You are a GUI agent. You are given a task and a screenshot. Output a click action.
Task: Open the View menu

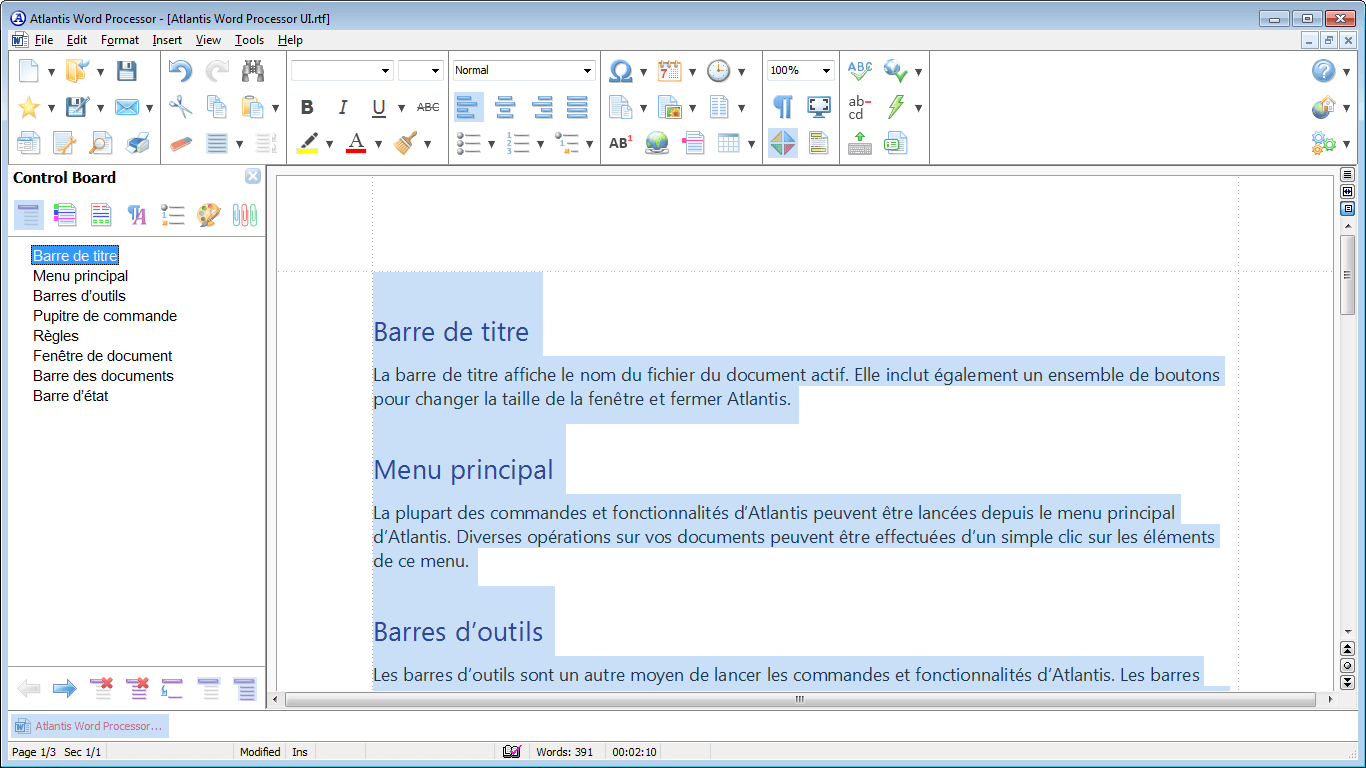(208, 40)
